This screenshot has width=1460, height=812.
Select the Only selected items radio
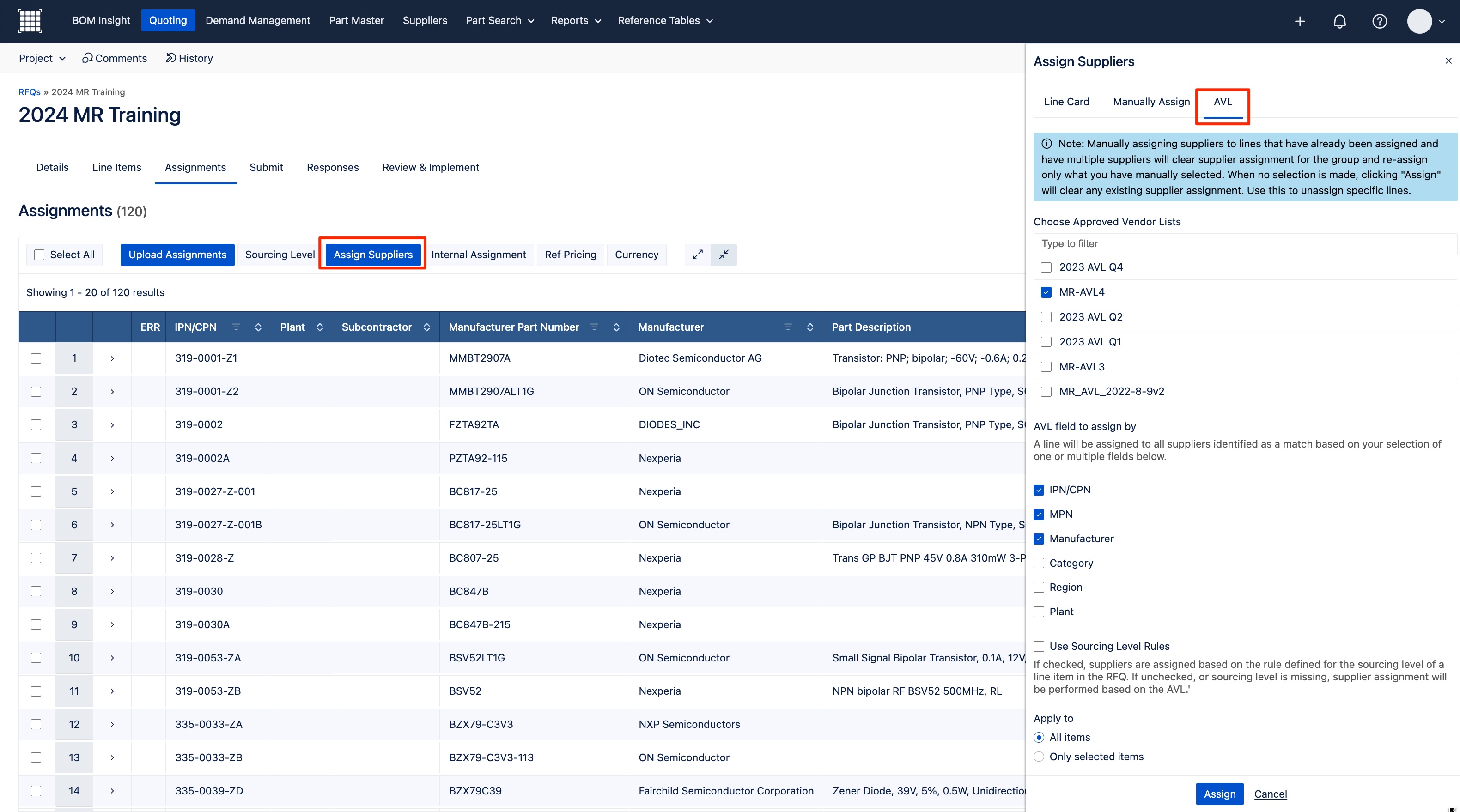click(x=1039, y=757)
